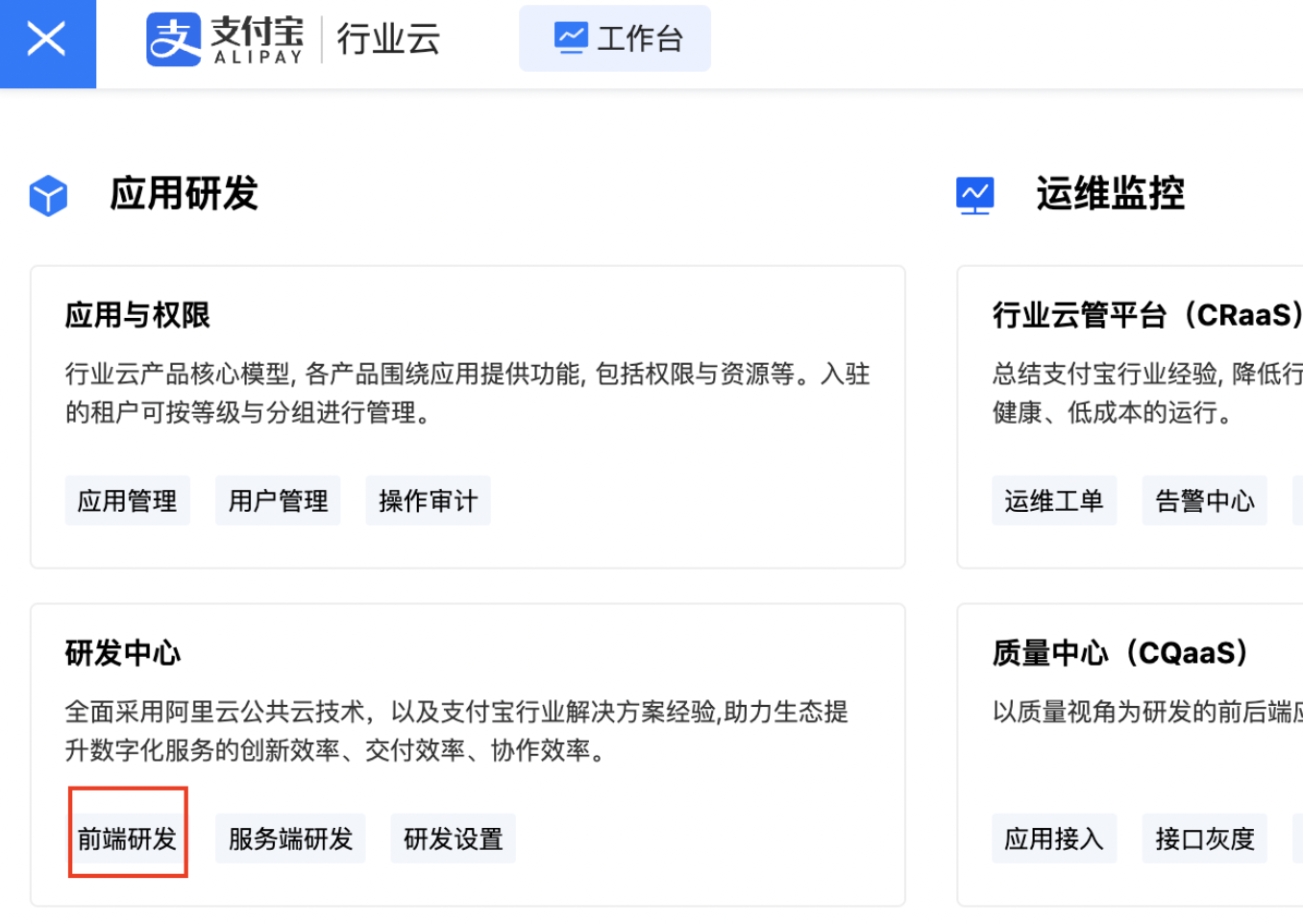
Task: Switch to the 工作台 tab
Action: tap(615, 37)
